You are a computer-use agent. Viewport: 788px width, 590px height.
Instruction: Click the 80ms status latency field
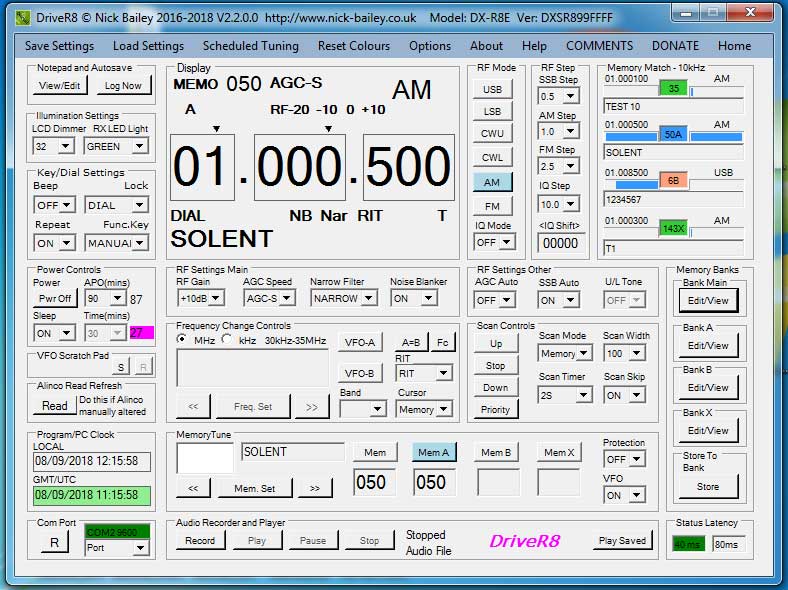728,544
